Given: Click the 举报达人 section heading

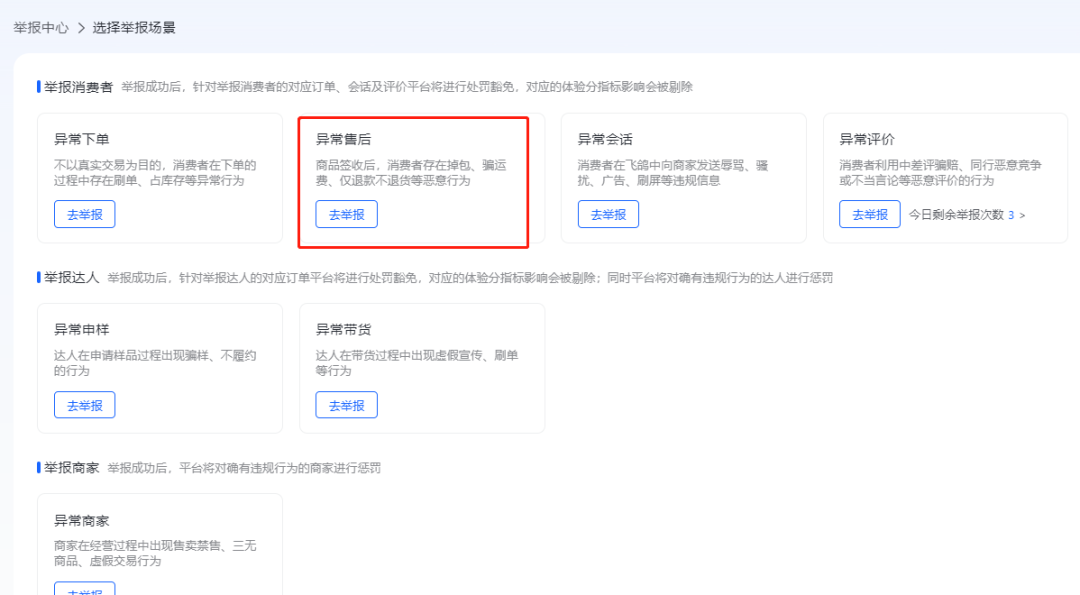Looking at the screenshot, I should pyautogui.click(x=71, y=277).
